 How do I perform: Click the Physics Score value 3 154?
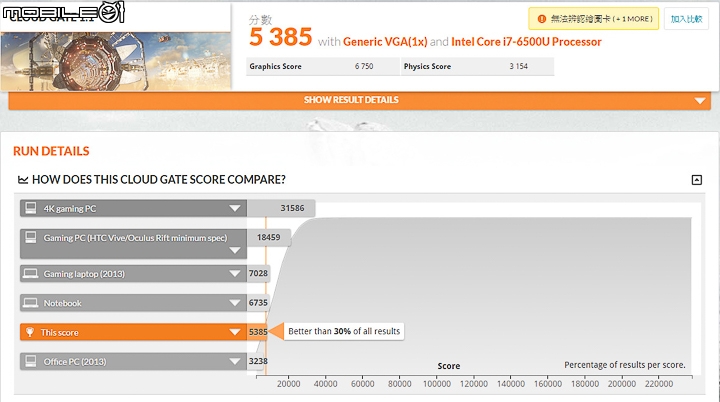click(x=518, y=66)
